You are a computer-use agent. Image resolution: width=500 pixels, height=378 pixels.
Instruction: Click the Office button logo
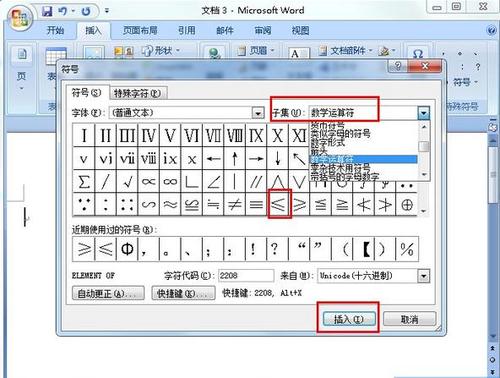[19, 18]
